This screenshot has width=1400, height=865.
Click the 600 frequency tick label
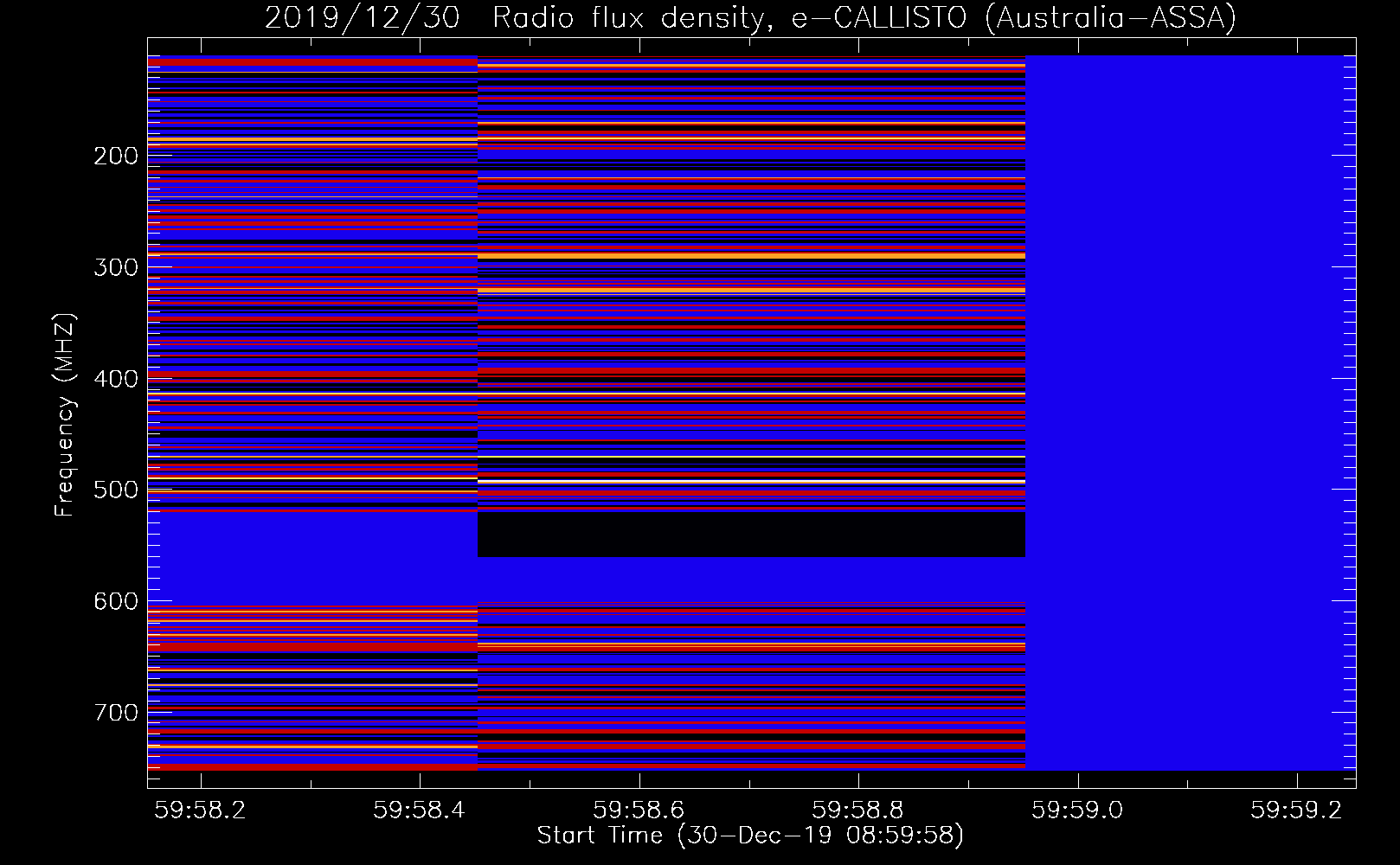[116, 601]
